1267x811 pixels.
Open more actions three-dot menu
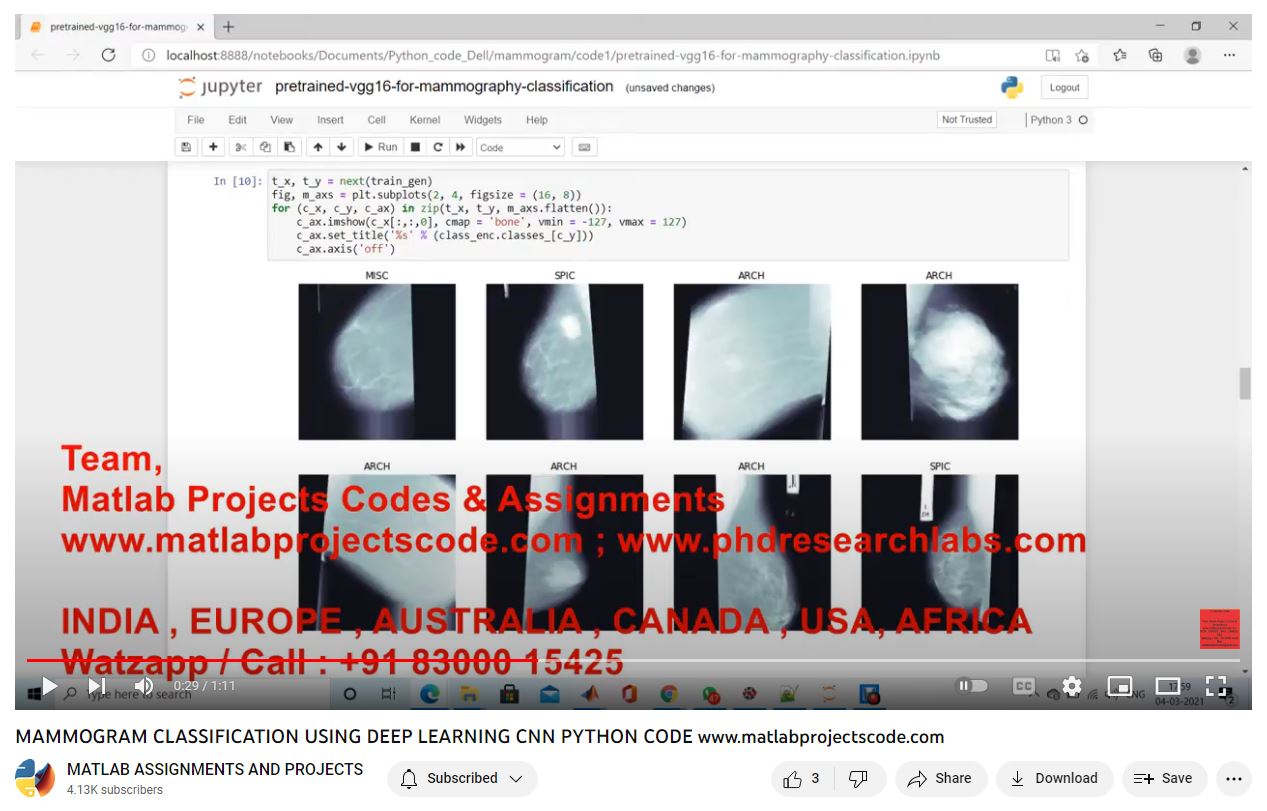click(x=1233, y=778)
